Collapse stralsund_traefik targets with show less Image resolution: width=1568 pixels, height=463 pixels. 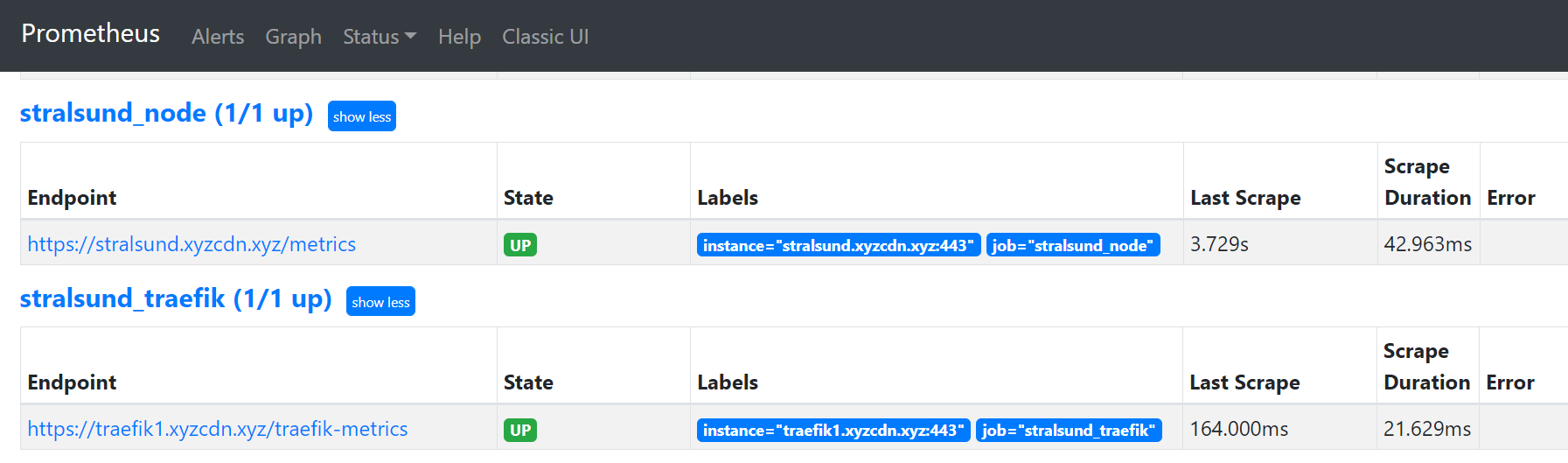click(380, 302)
